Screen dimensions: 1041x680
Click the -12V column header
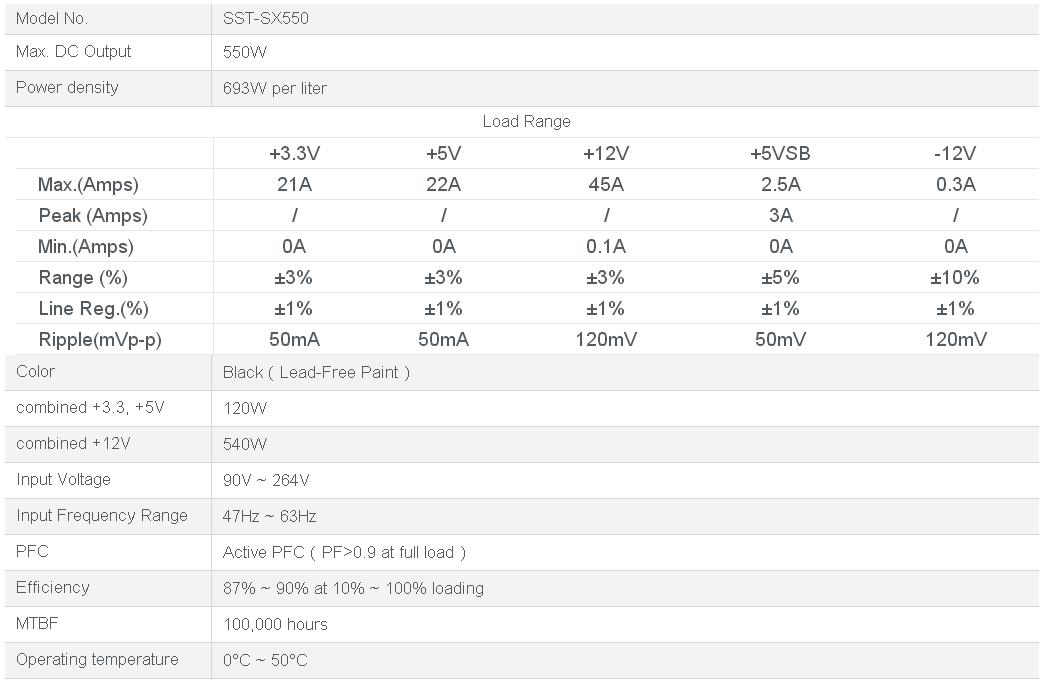pyautogui.click(x=955, y=153)
